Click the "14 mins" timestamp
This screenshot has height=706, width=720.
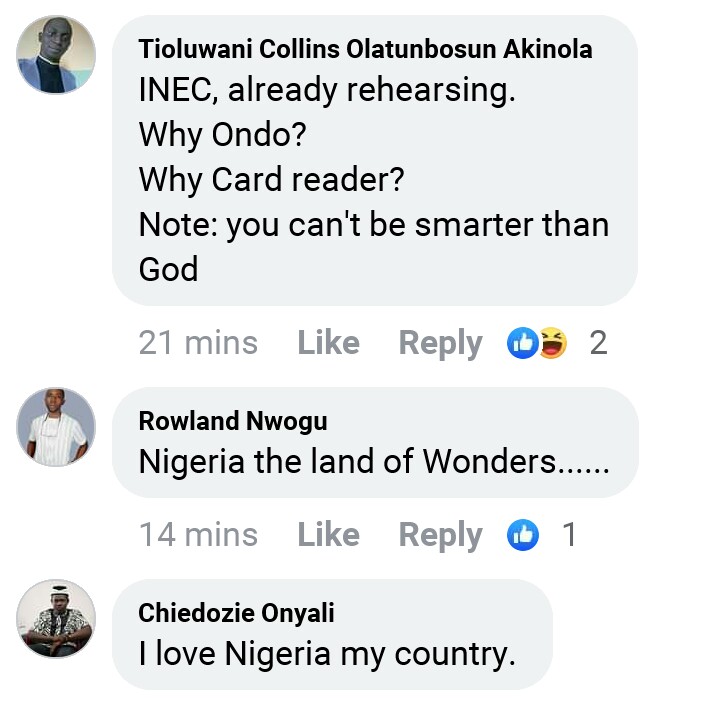click(198, 535)
